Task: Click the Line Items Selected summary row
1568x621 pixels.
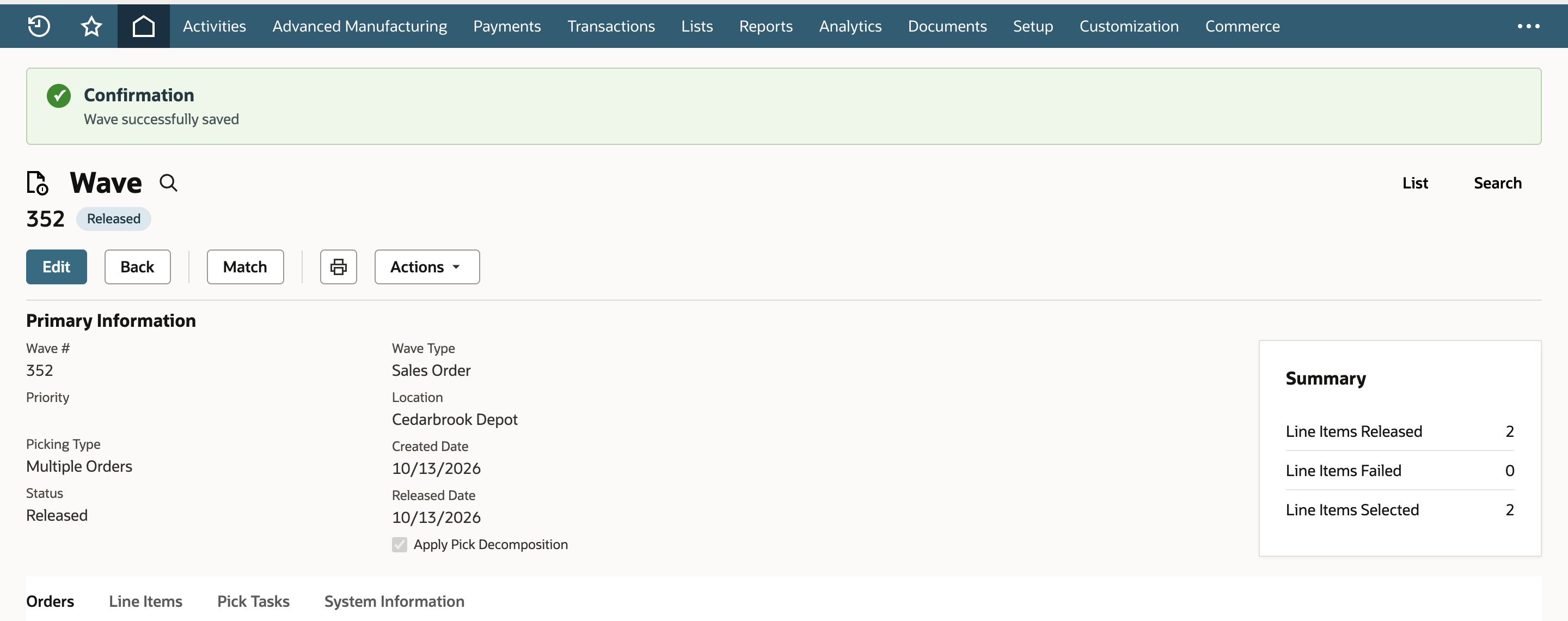Action: tap(1399, 509)
